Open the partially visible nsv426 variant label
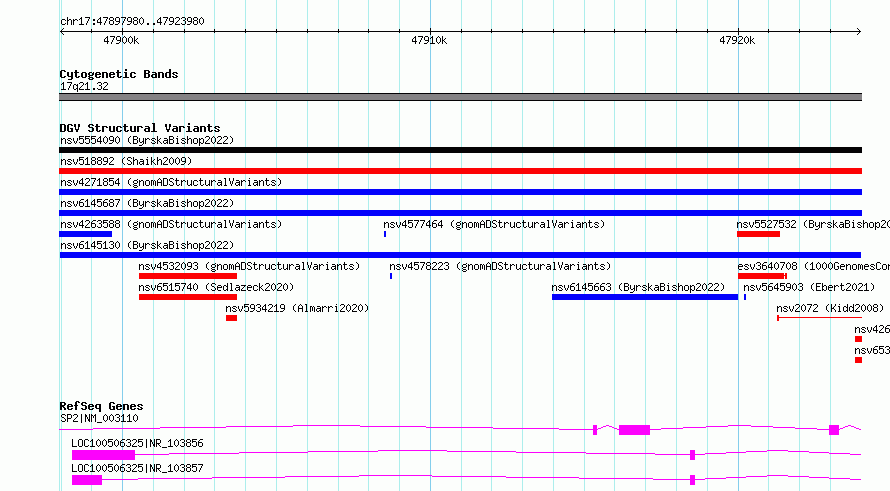 pyautogui.click(x=872, y=329)
